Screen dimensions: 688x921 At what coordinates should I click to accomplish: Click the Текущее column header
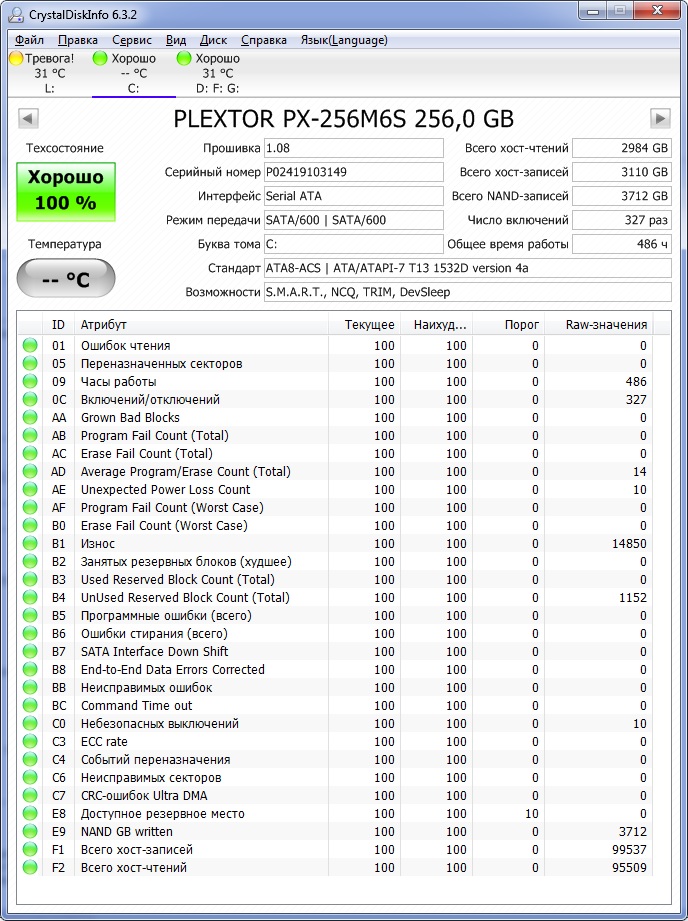(x=364, y=324)
